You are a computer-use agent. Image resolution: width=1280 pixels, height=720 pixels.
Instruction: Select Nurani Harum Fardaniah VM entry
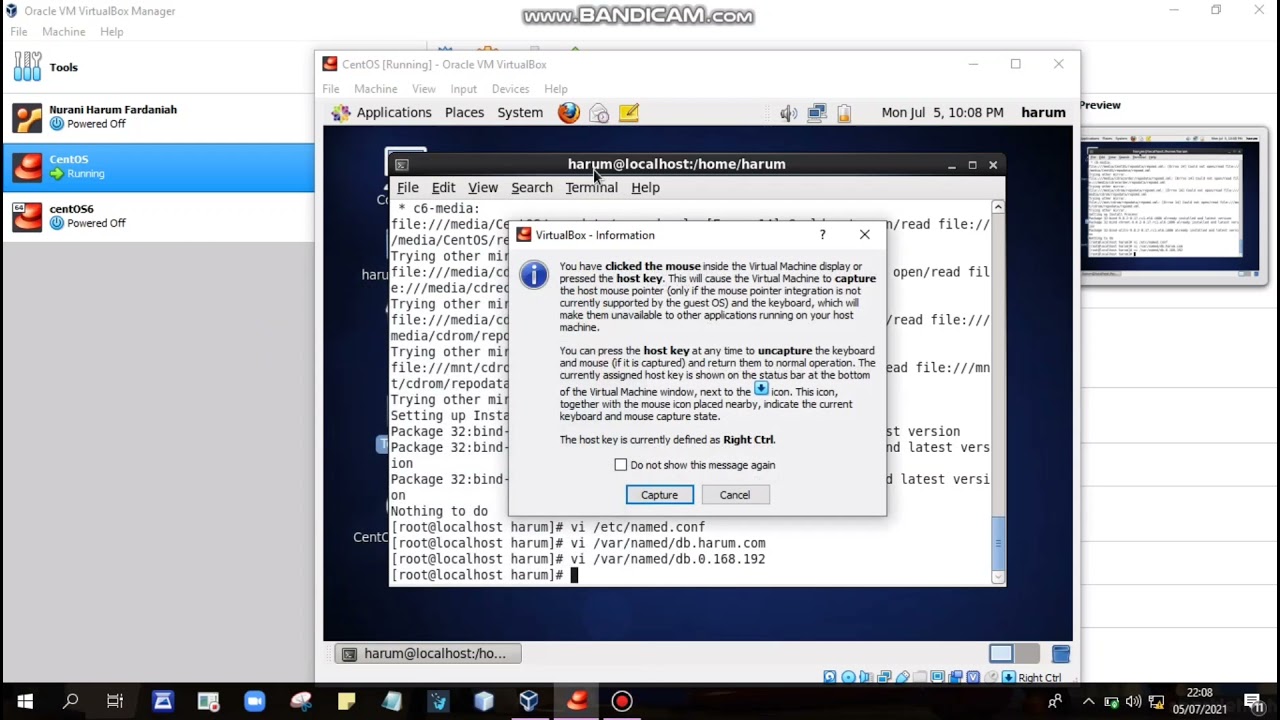[158, 117]
